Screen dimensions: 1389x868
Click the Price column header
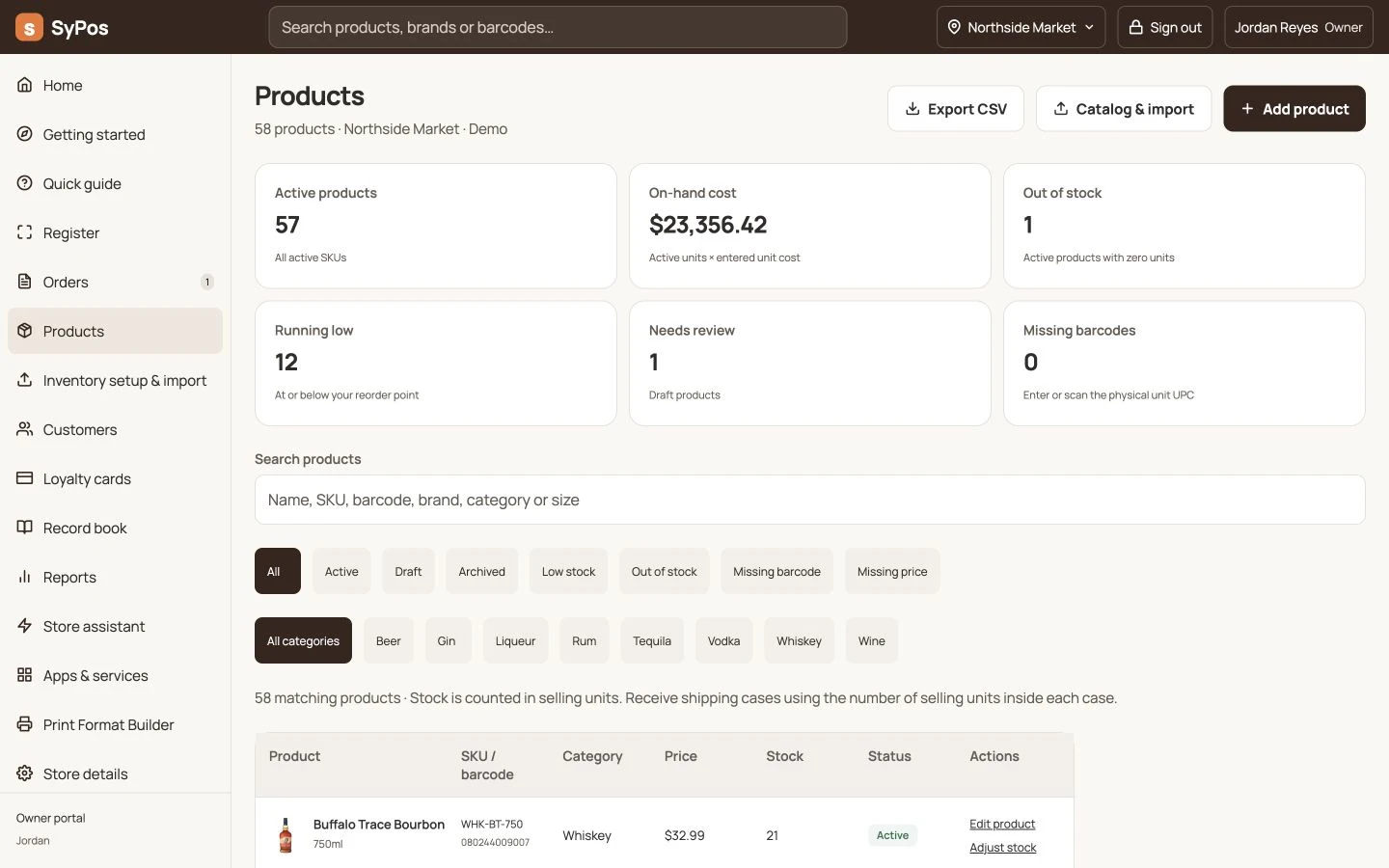pyautogui.click(x=681, y=756)
